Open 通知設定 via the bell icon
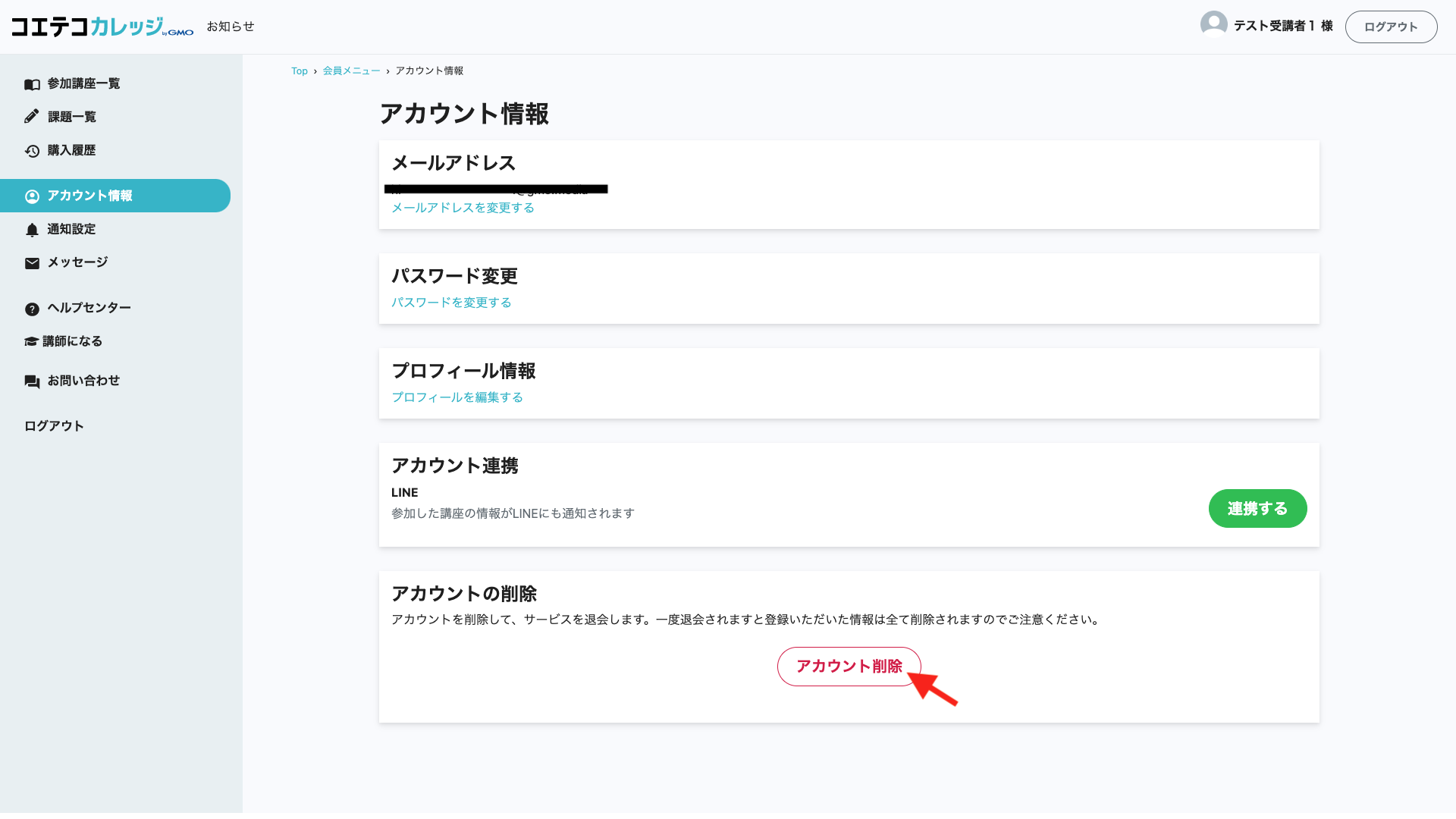This screenshot has width=1456, height=819. (x=31, y=229)
